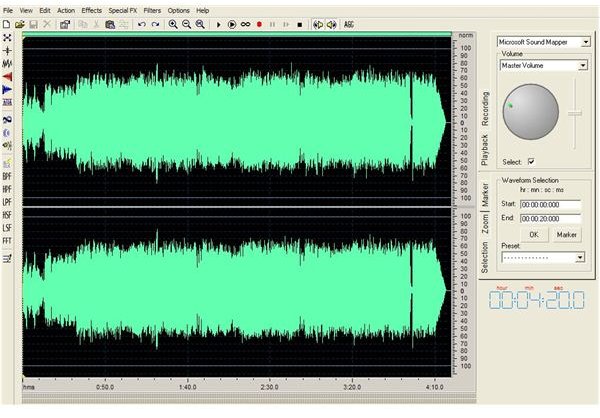Click the vertical slider beside the volume knob

pos(574,114)
